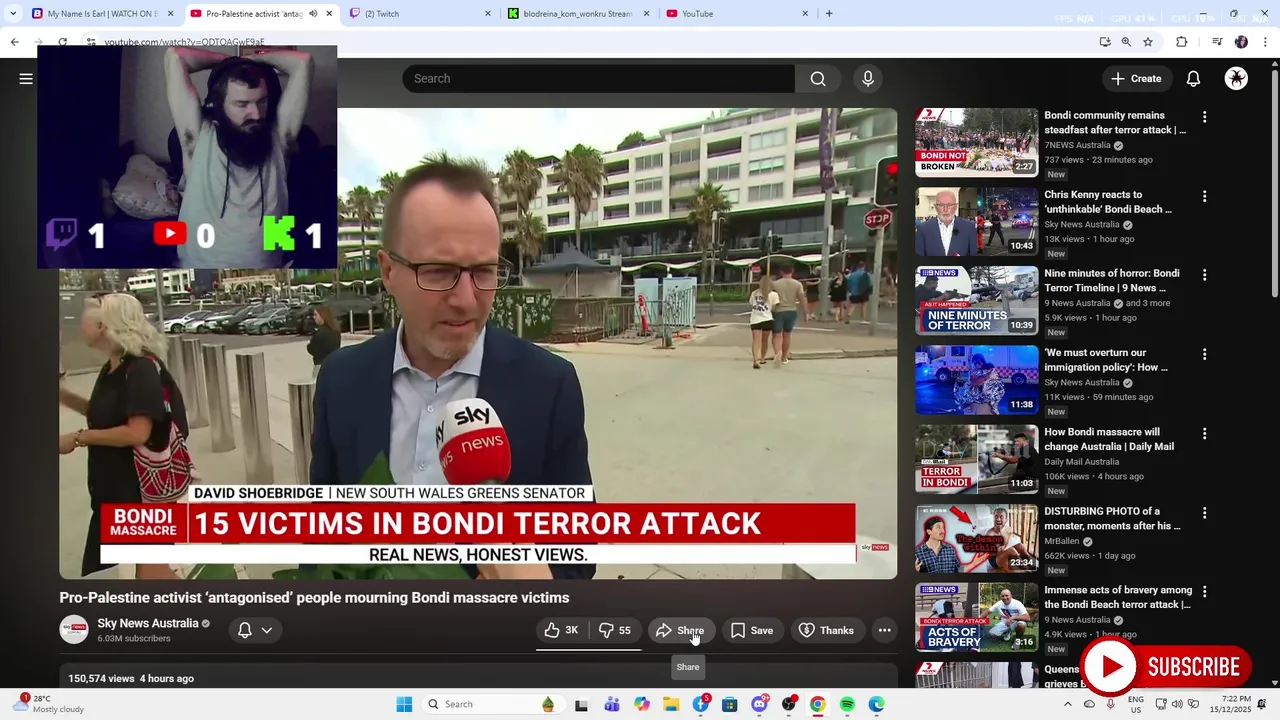Go back in browser history

pos(14,42)
